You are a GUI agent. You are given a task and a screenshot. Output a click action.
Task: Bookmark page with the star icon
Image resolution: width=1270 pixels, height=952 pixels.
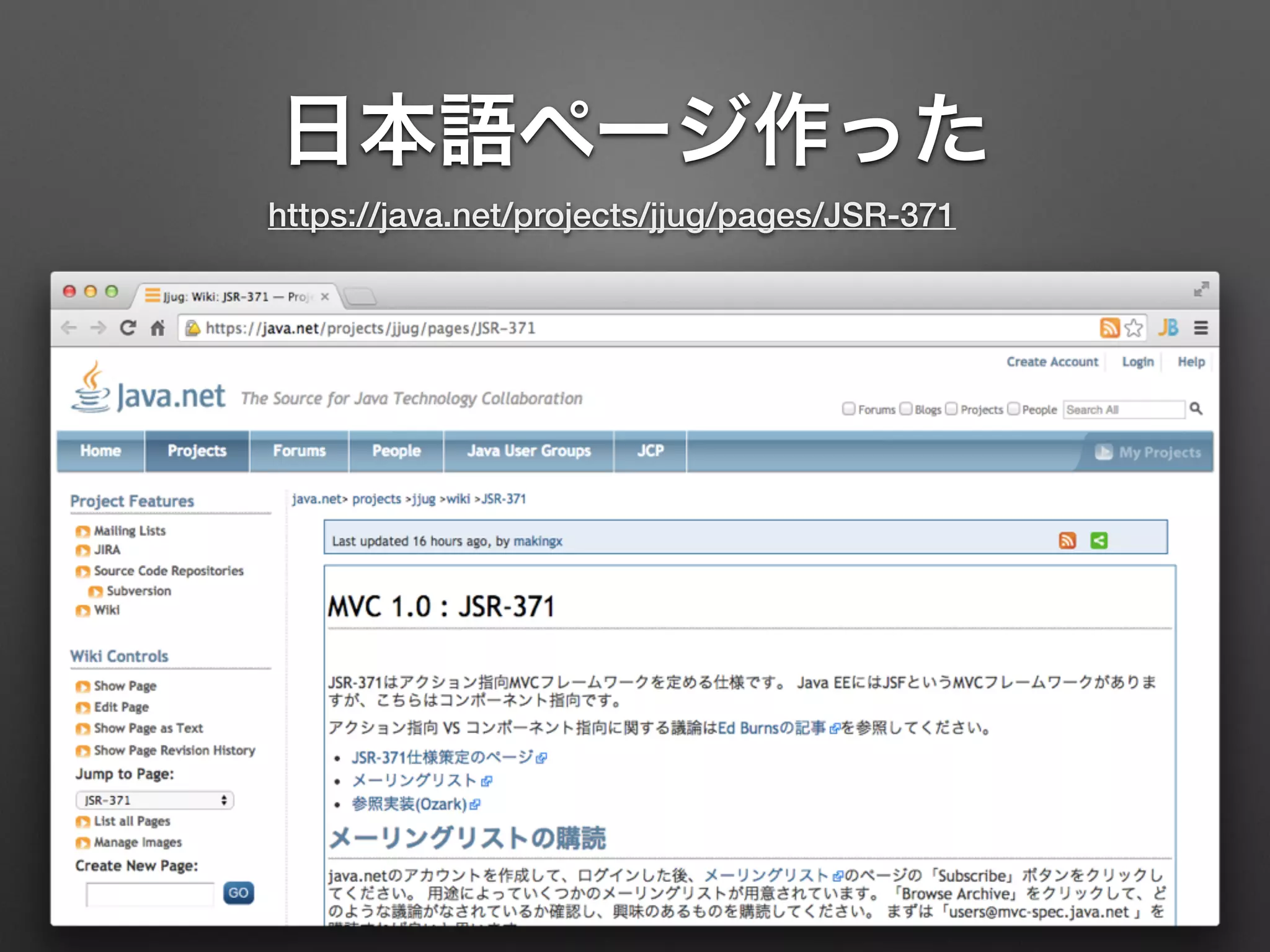(x=1134, y=328)
